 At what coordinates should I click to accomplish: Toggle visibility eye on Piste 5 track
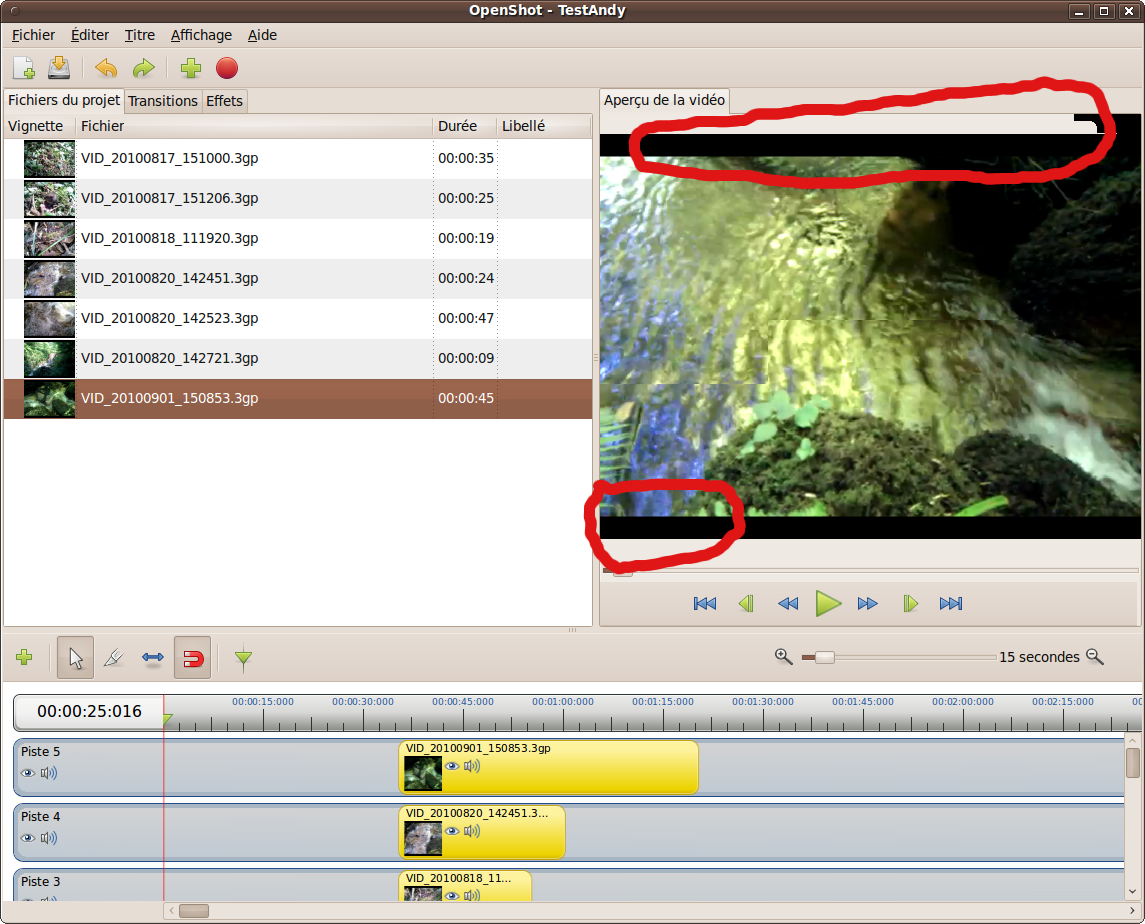click(x=28, y=773)
